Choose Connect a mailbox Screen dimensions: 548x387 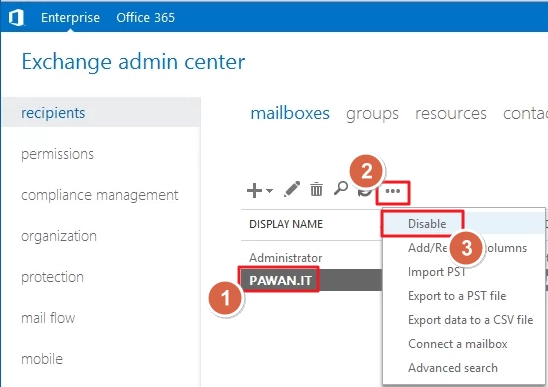(464, 344)
